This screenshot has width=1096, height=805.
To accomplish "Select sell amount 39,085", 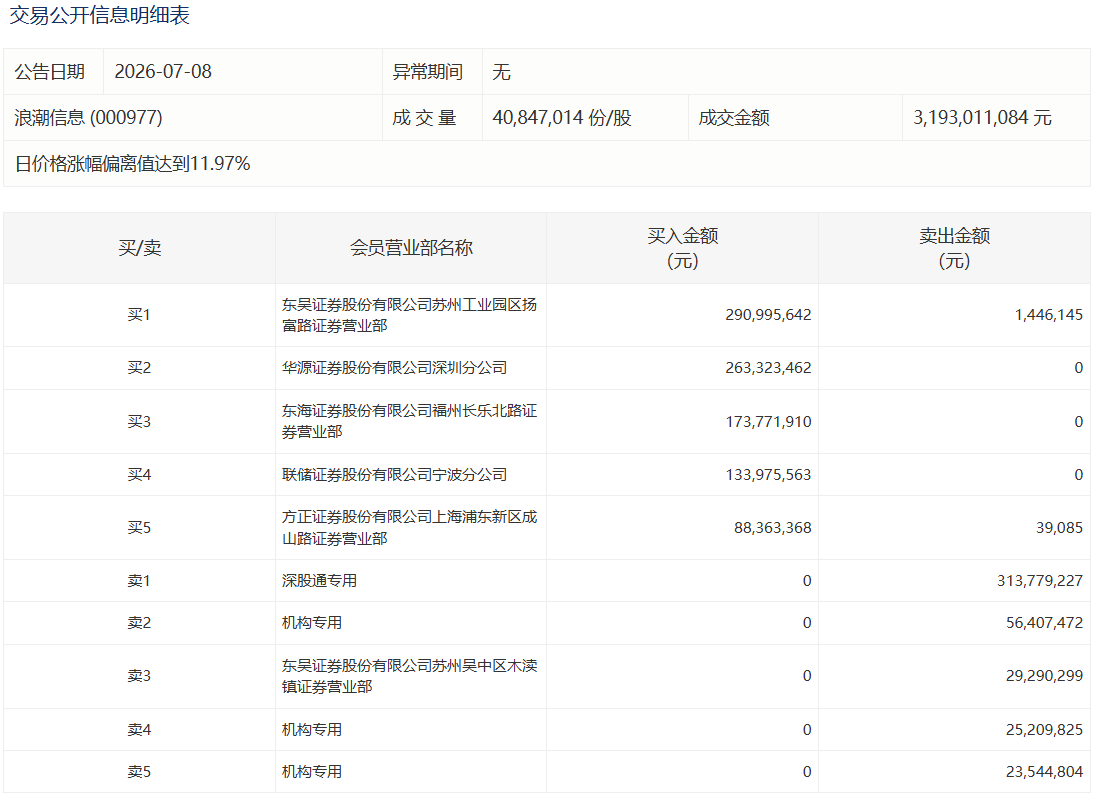I will click(1059, 528).
